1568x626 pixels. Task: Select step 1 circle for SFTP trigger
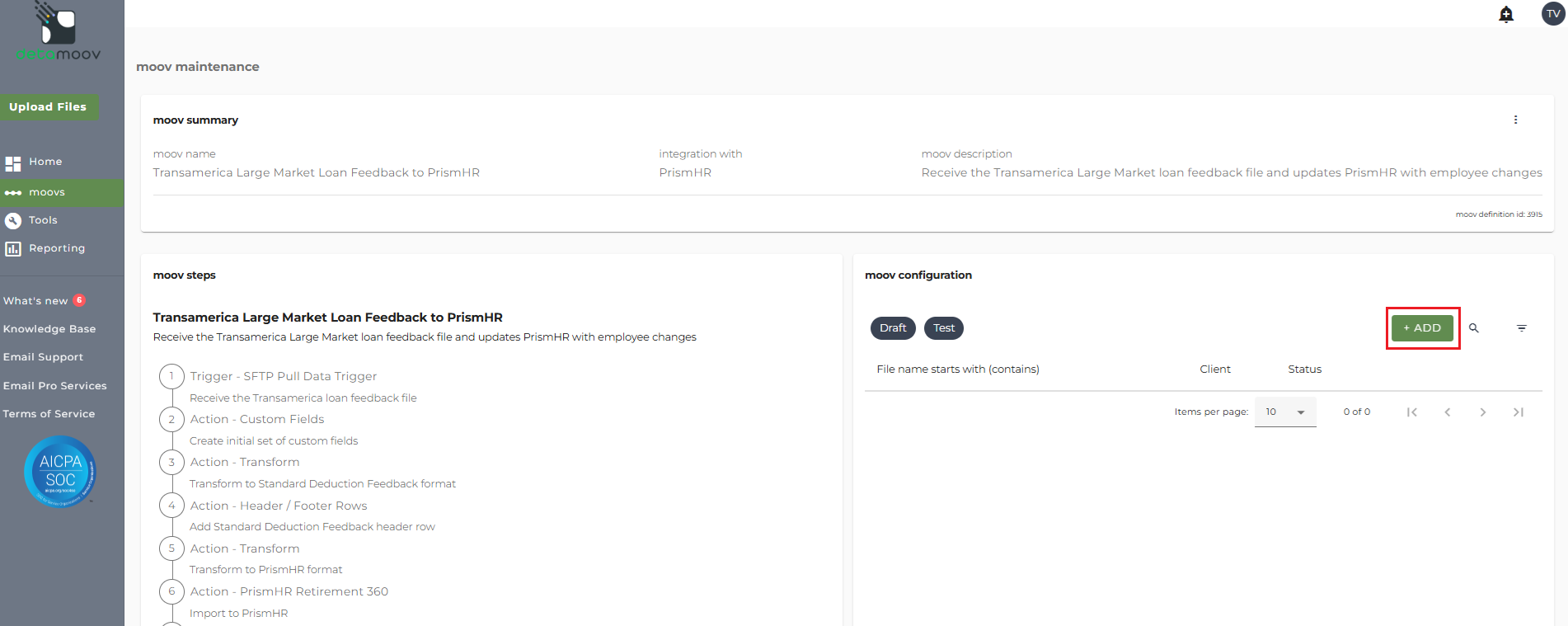coord(171,376)
